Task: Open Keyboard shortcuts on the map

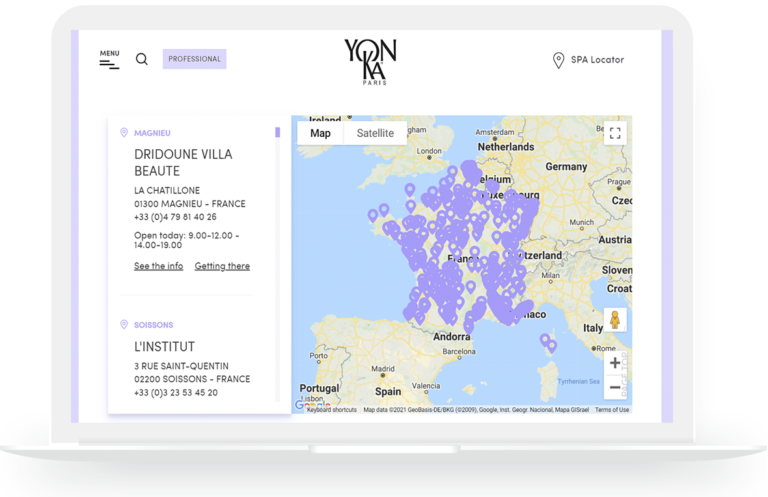Action: point(331,410)
